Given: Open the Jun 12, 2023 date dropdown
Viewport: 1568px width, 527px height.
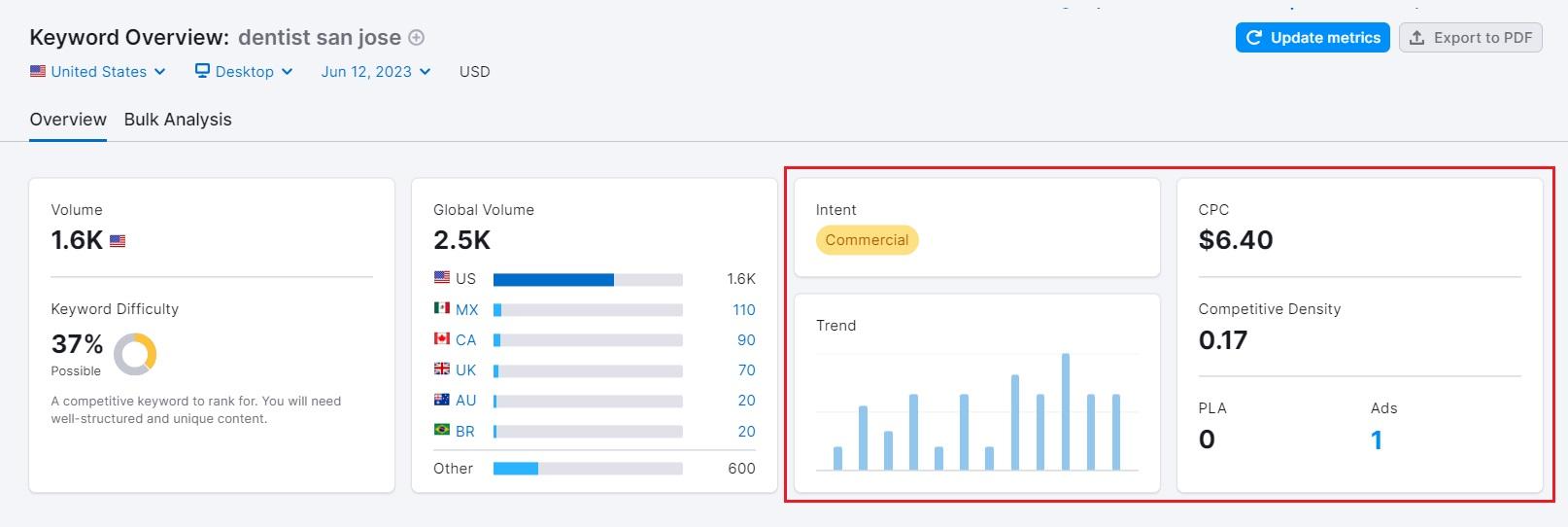Looking at the screenshot, I should (375, 72).
